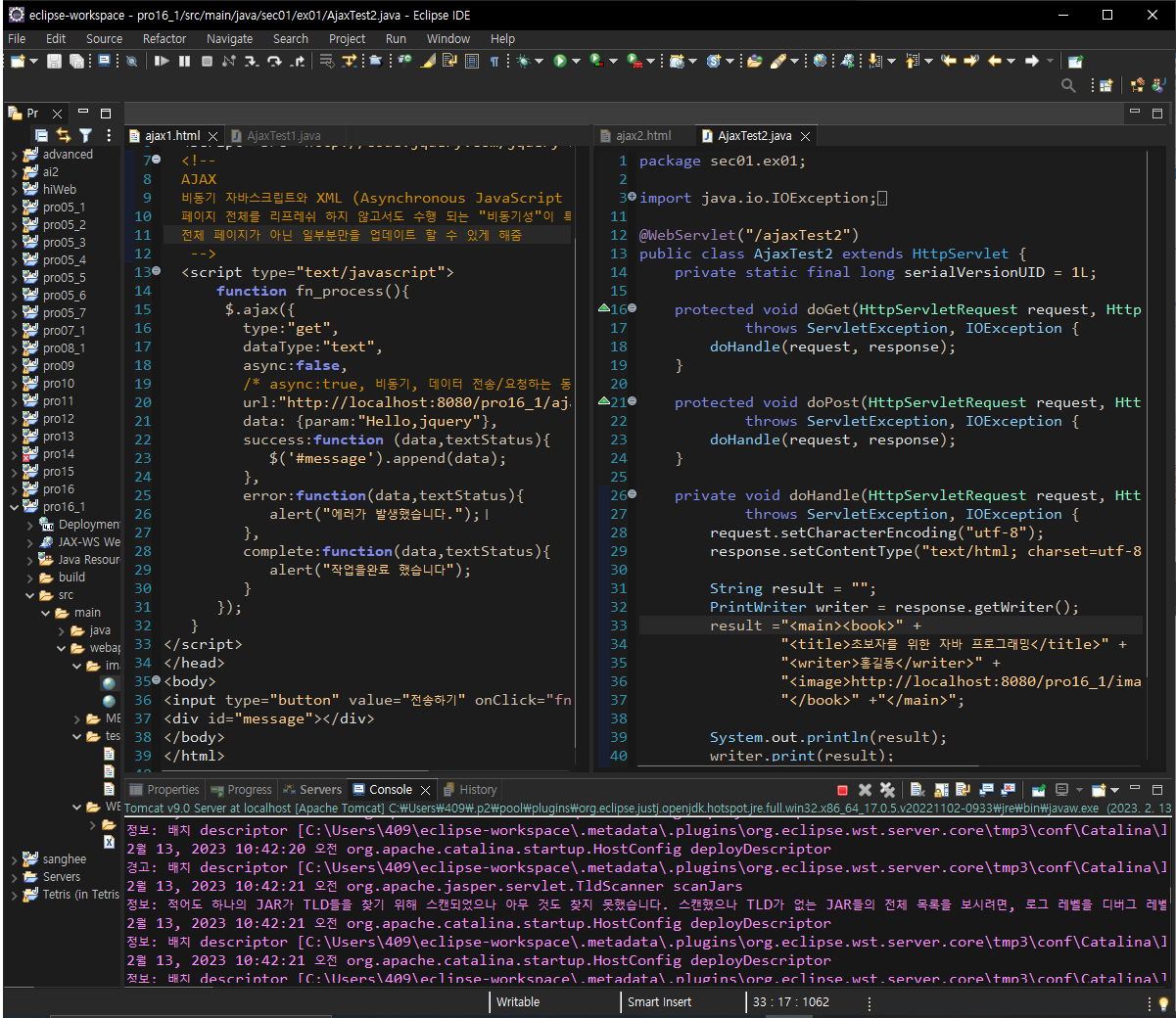Click the Open Perspective icon

[1105, 85]
